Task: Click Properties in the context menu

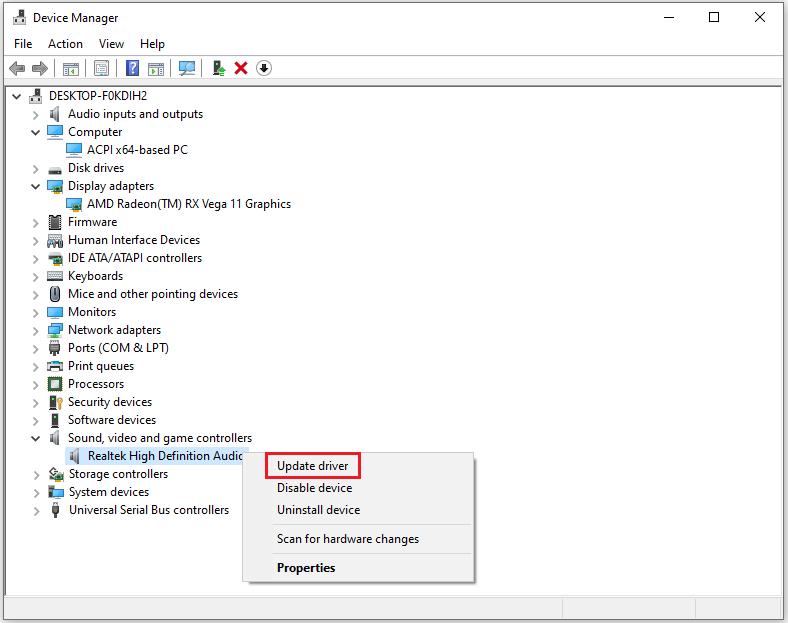Action: coord(306,568)
